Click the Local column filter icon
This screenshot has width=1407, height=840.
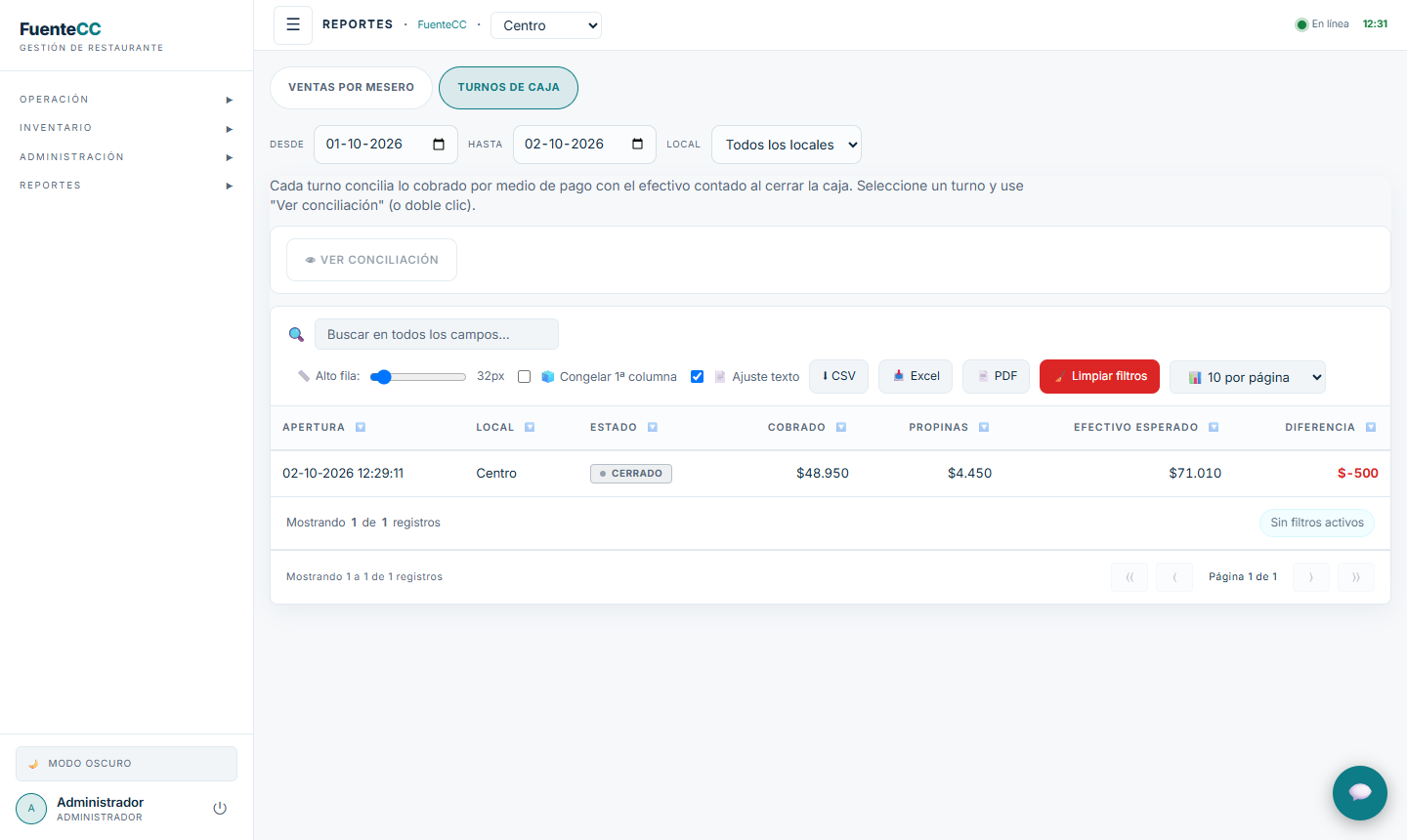pyautogui.click(x=530, y=428)
